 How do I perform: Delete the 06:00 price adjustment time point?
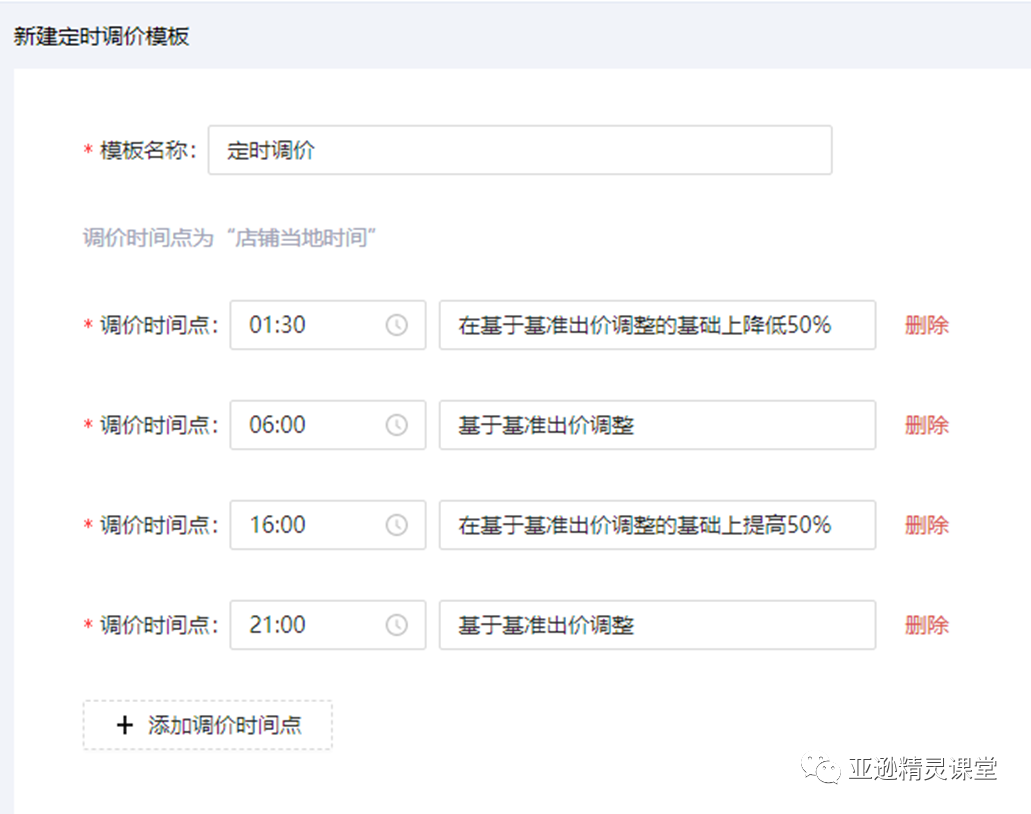point(926,425)
